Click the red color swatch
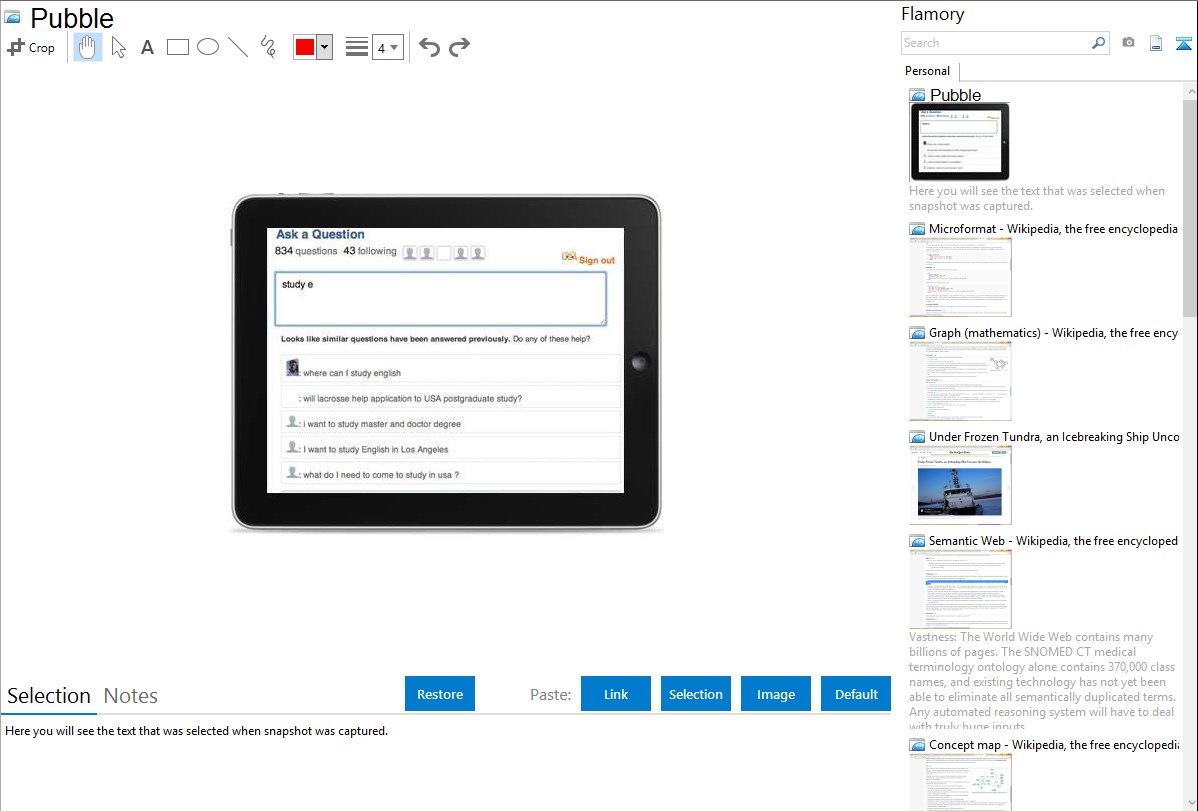1198x811 pixels. point(305,47)
